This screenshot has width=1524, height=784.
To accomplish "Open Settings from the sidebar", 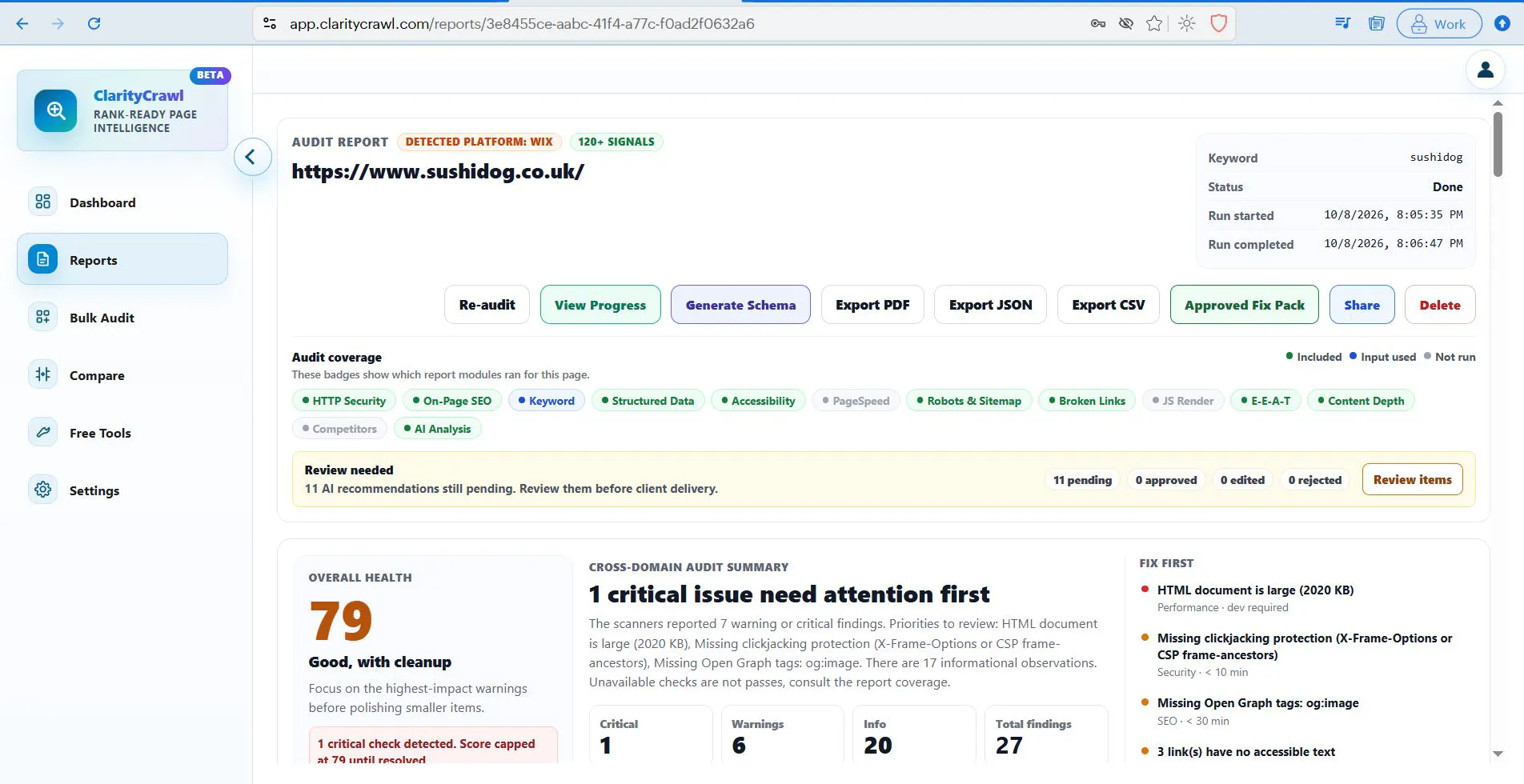I will [x=122, y=490].
